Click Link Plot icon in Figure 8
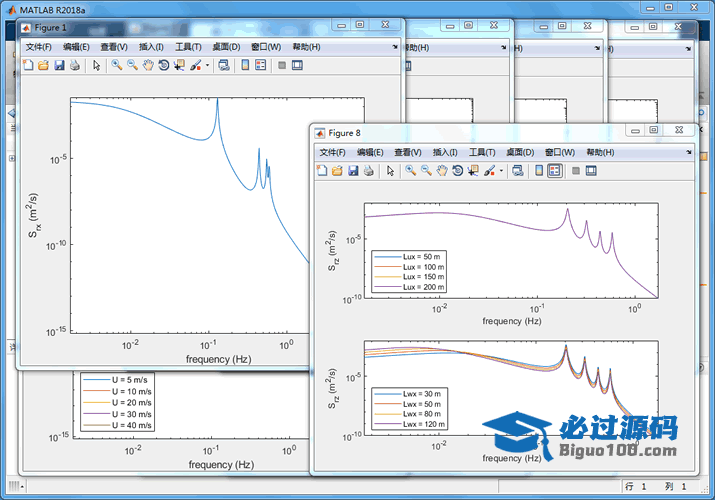 pos(518,170)
